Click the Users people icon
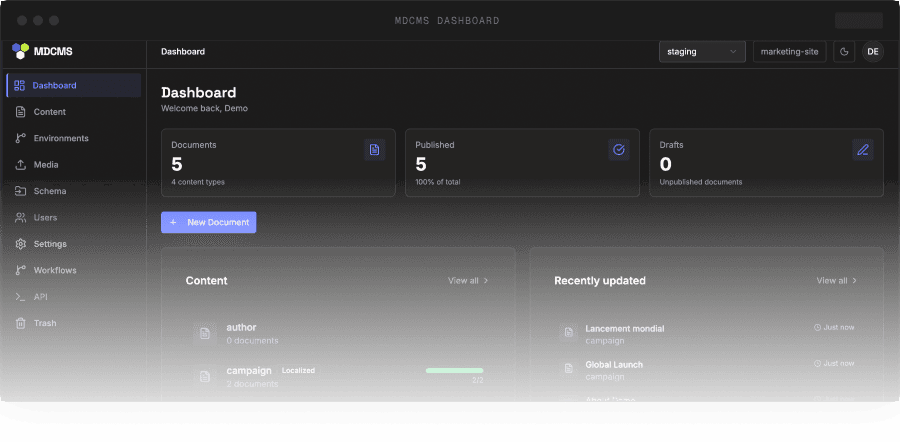Image resolution: width=900 pixels, height=442 pixels. click(x=21, y=218)
